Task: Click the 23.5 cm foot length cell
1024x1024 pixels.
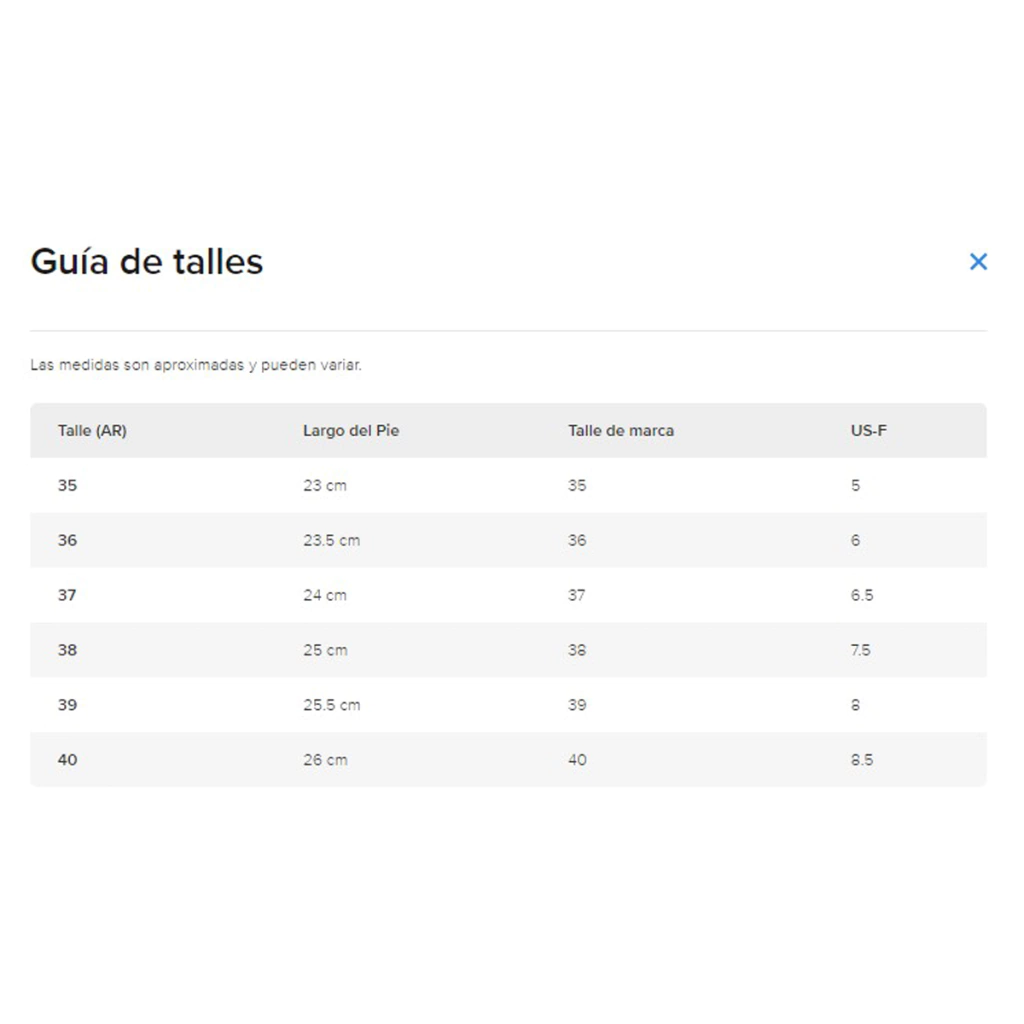Action: click(331, 541)
